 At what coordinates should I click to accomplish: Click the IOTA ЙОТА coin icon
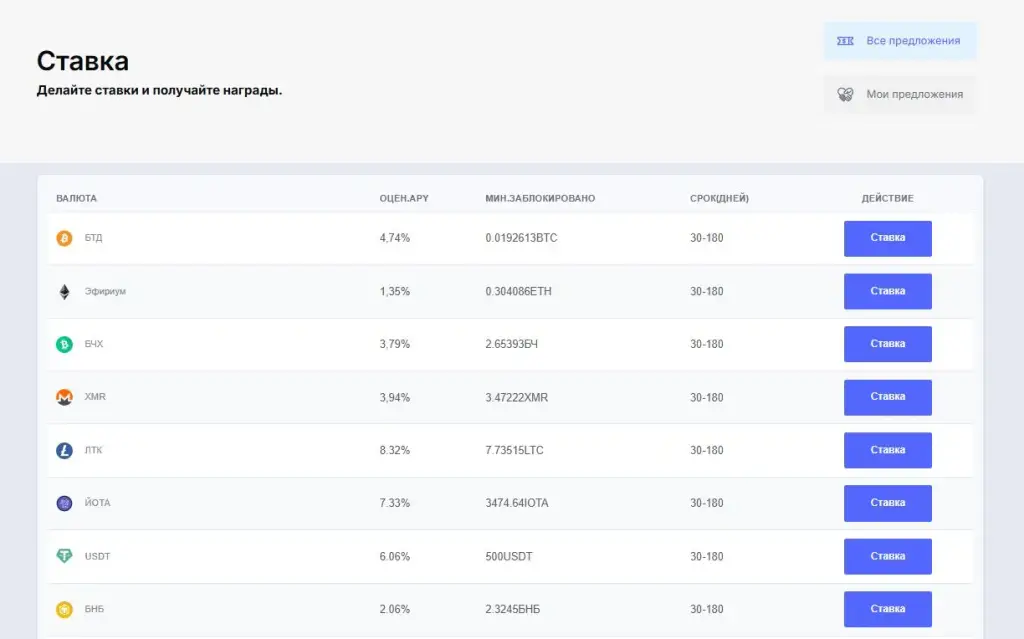point(64,503)
